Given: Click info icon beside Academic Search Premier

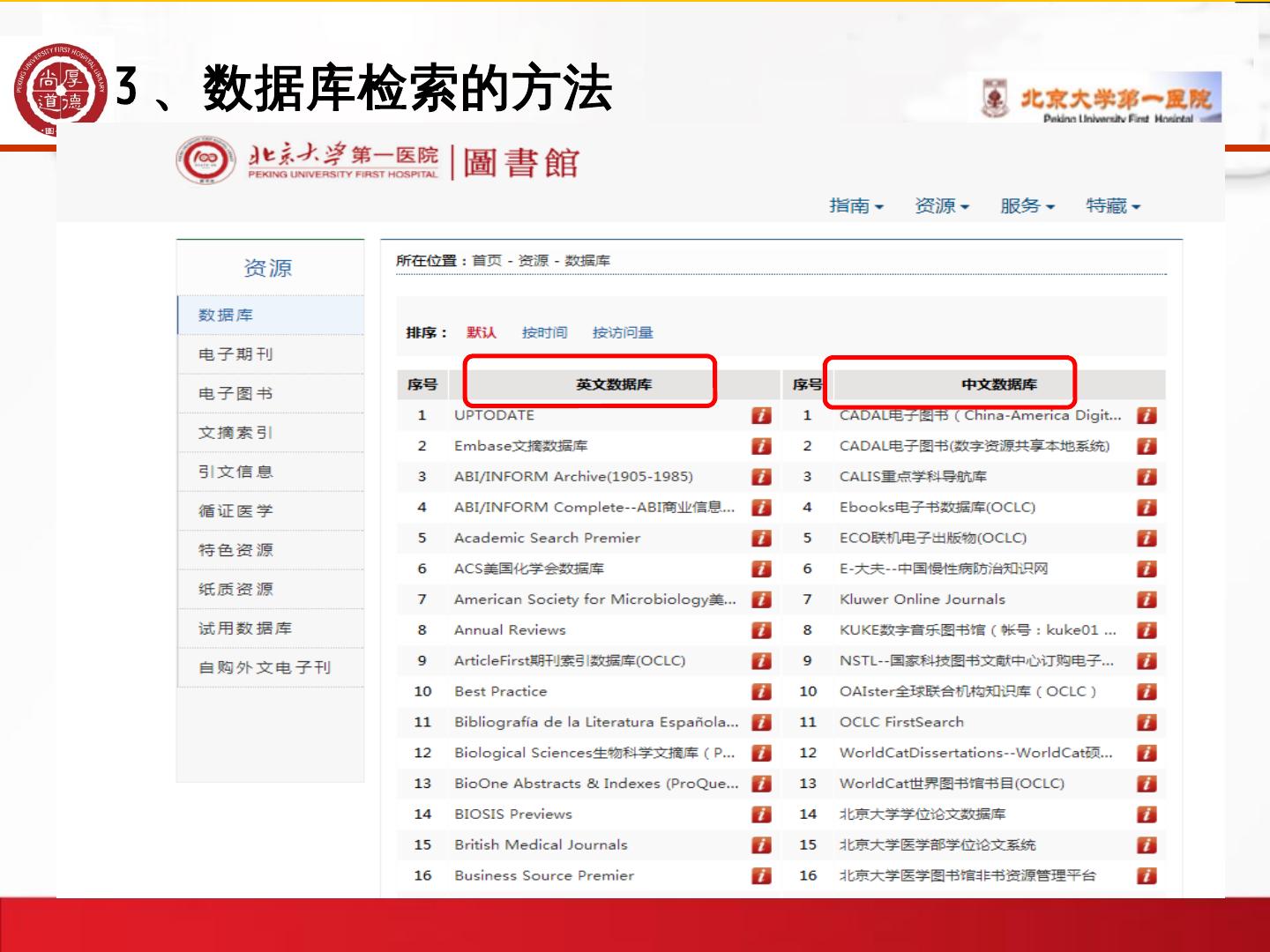Looking at the screenshot, I should (x=761, y=539).
